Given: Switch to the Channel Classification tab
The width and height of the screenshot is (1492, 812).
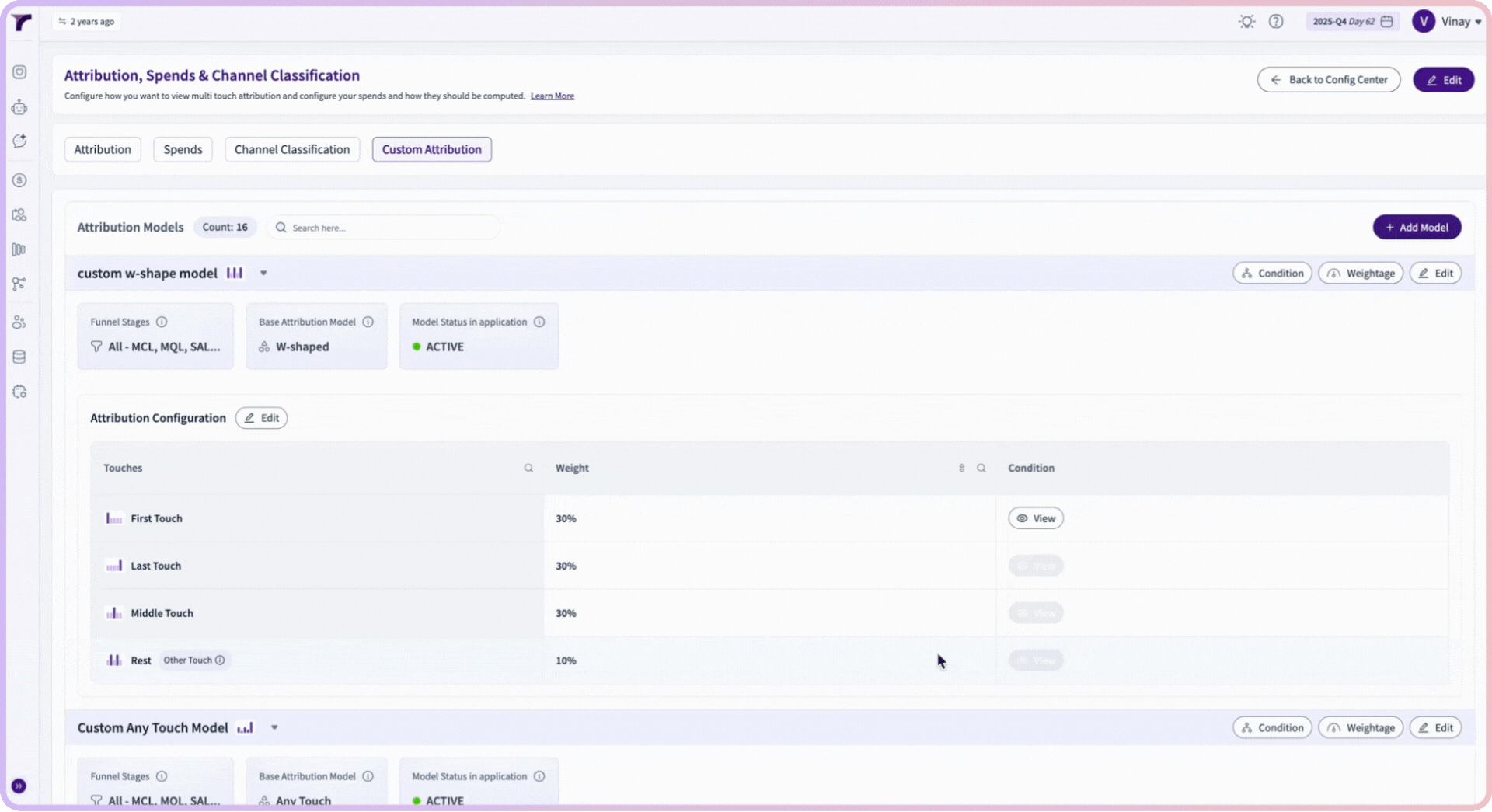Looking at the screenshot, I should (292, 149).
